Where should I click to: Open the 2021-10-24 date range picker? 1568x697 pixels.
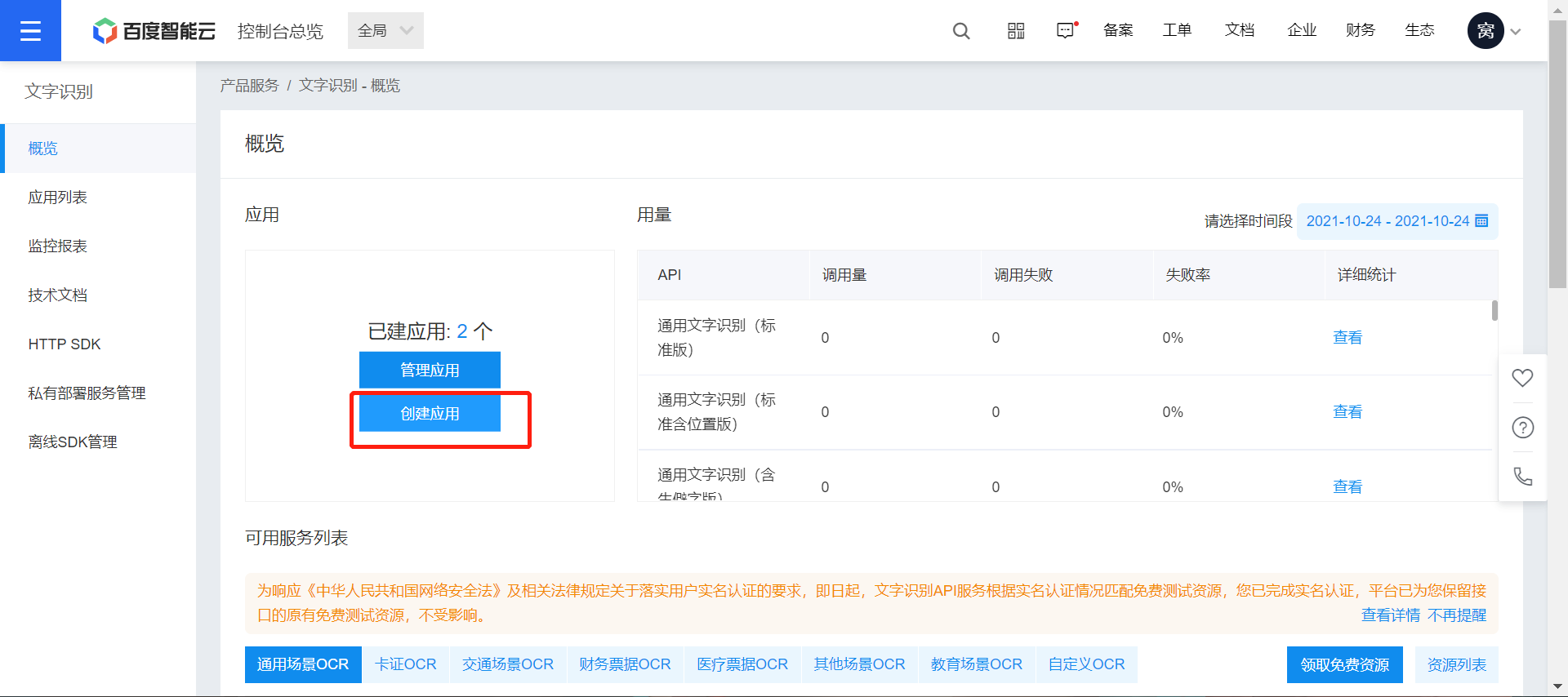coord(1396,221)
